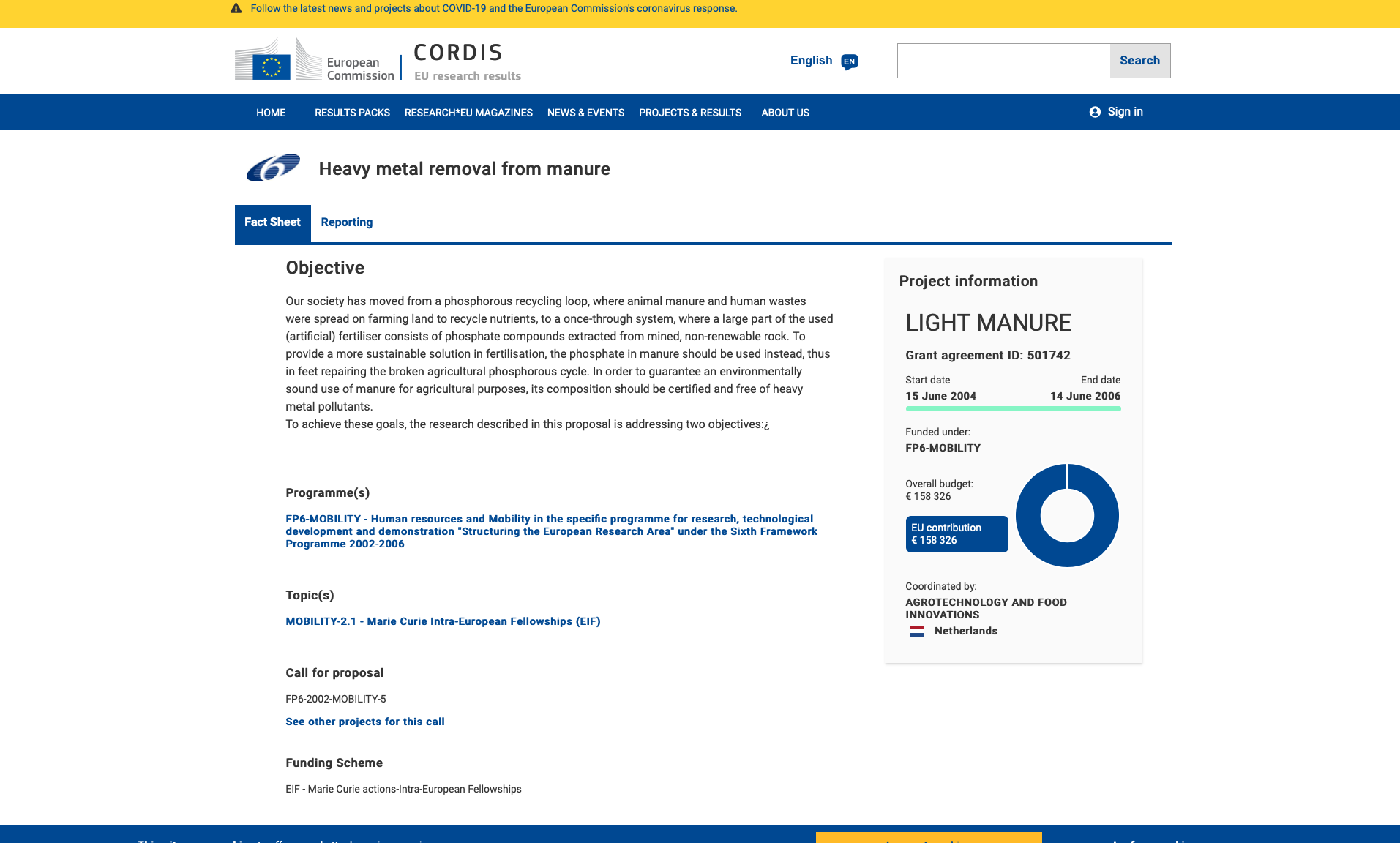Switch to the Reporting tab

(346, 222)
